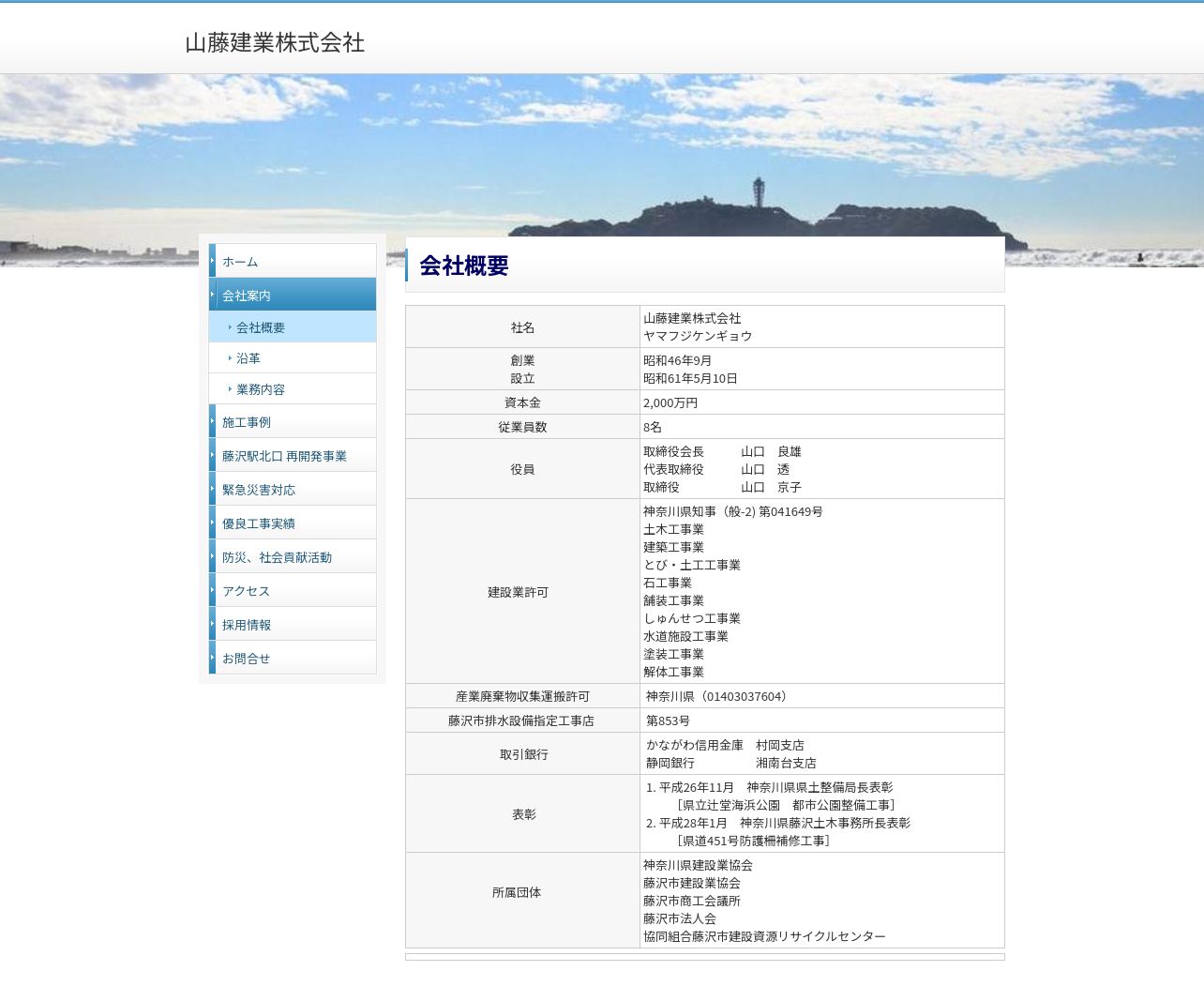Open the 山藤建業株式会社 site title link
This screenshot has width=1204, height=986.
[275, 43]
